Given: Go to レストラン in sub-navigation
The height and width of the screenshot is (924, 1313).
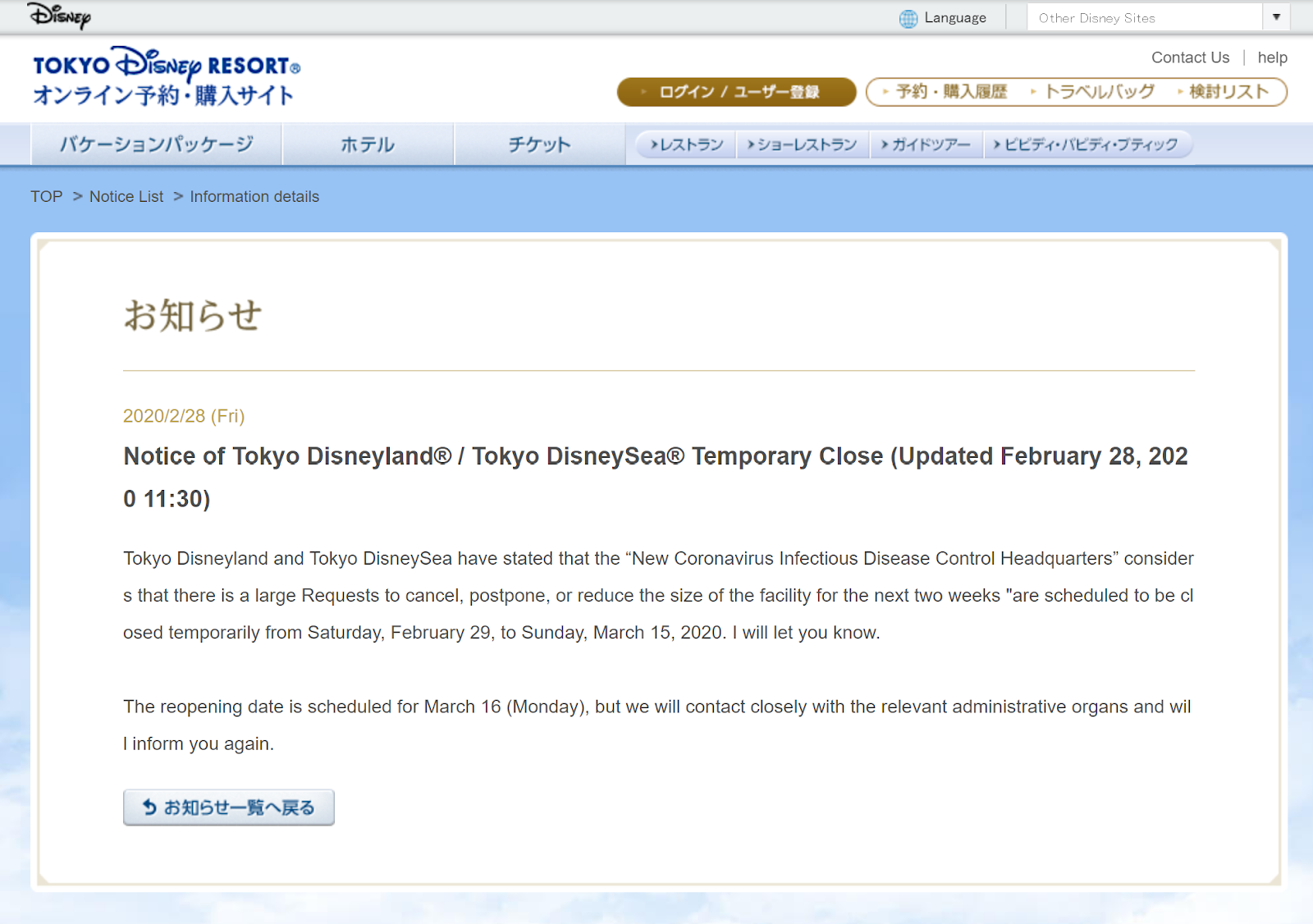Looking at the screenshot, I should [x=688, y=144].
